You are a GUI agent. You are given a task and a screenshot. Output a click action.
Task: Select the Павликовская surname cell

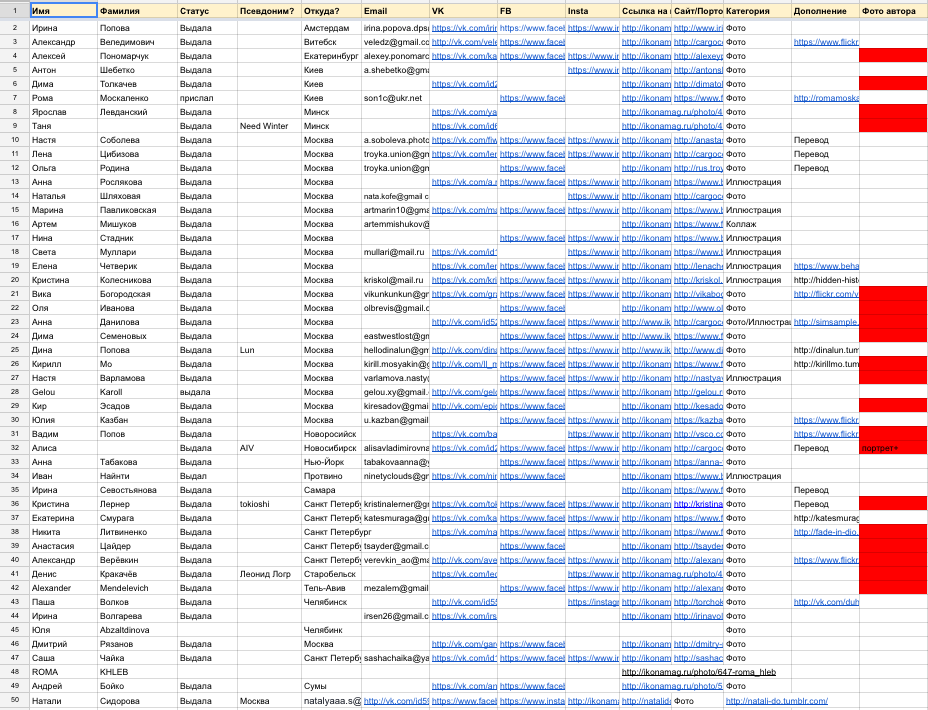point(137,210)
